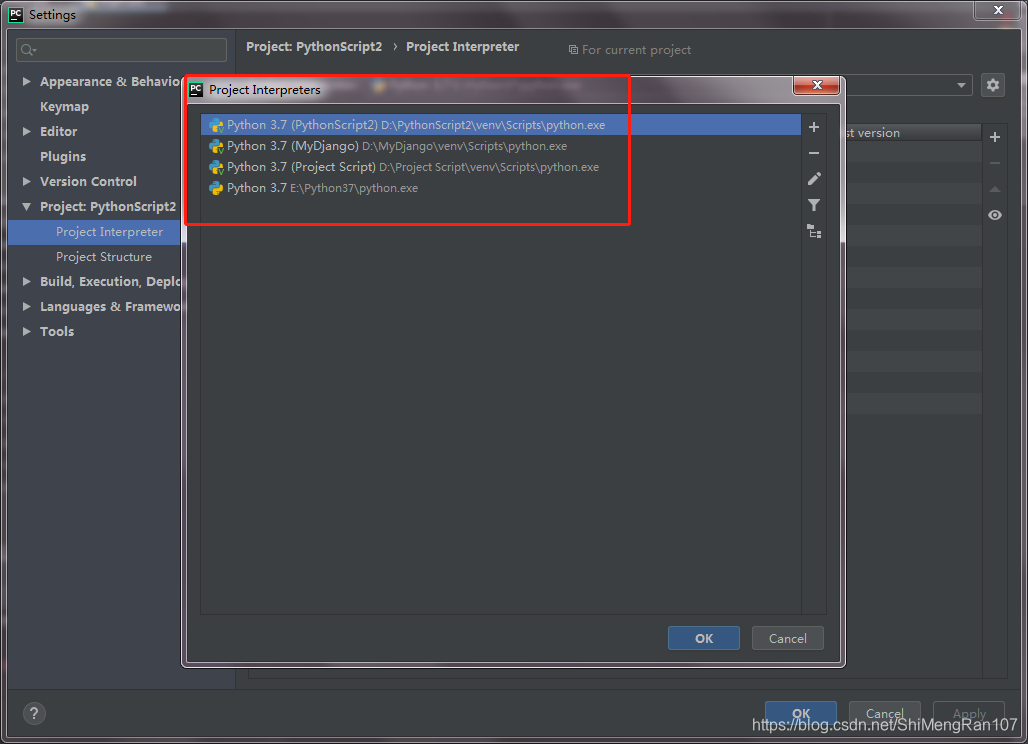
Task: Show interpreter paths tree icon
Action: point(814,231)
